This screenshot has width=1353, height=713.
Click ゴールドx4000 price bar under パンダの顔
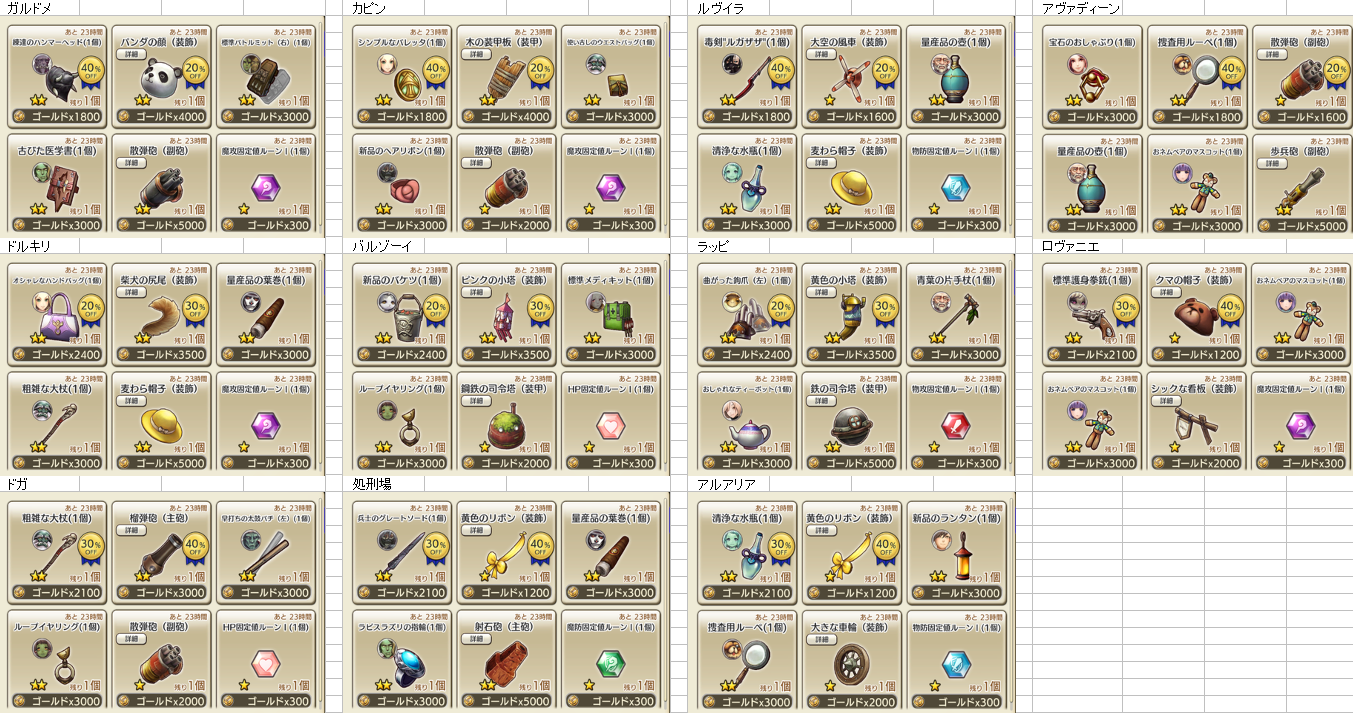pos(160,116)
